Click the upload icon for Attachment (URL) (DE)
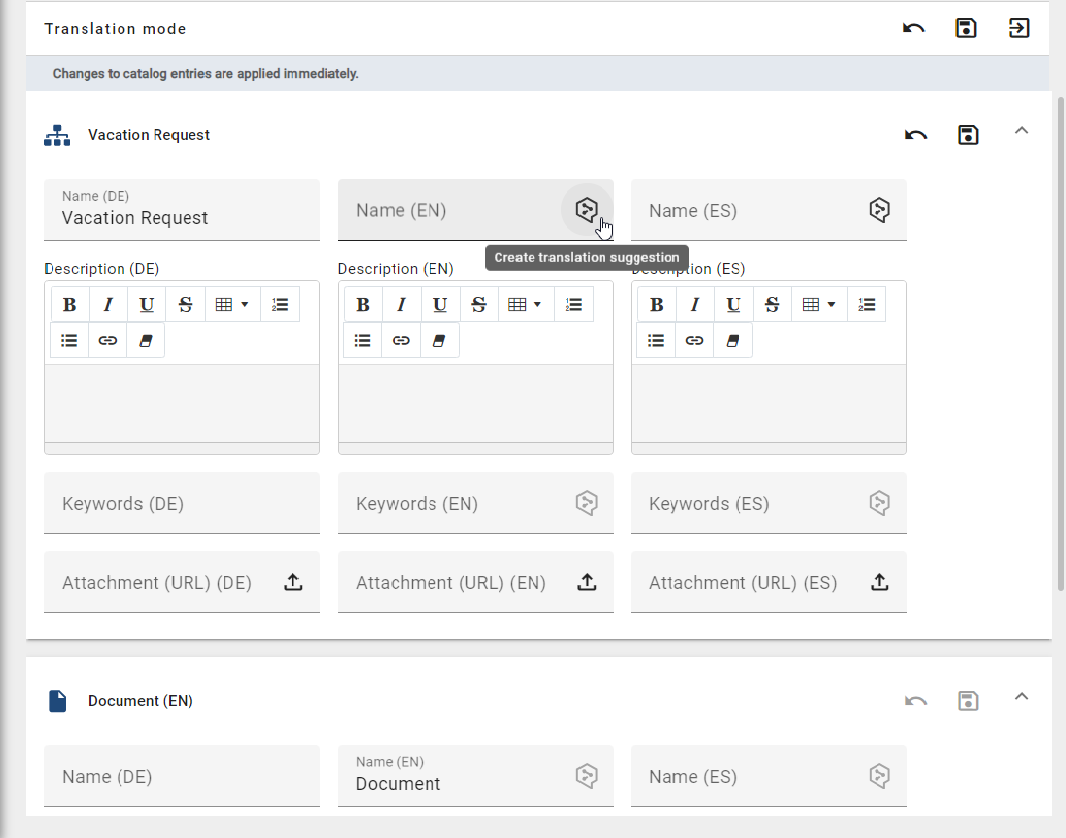1066x838 pixels. click(x=293, y=582)
